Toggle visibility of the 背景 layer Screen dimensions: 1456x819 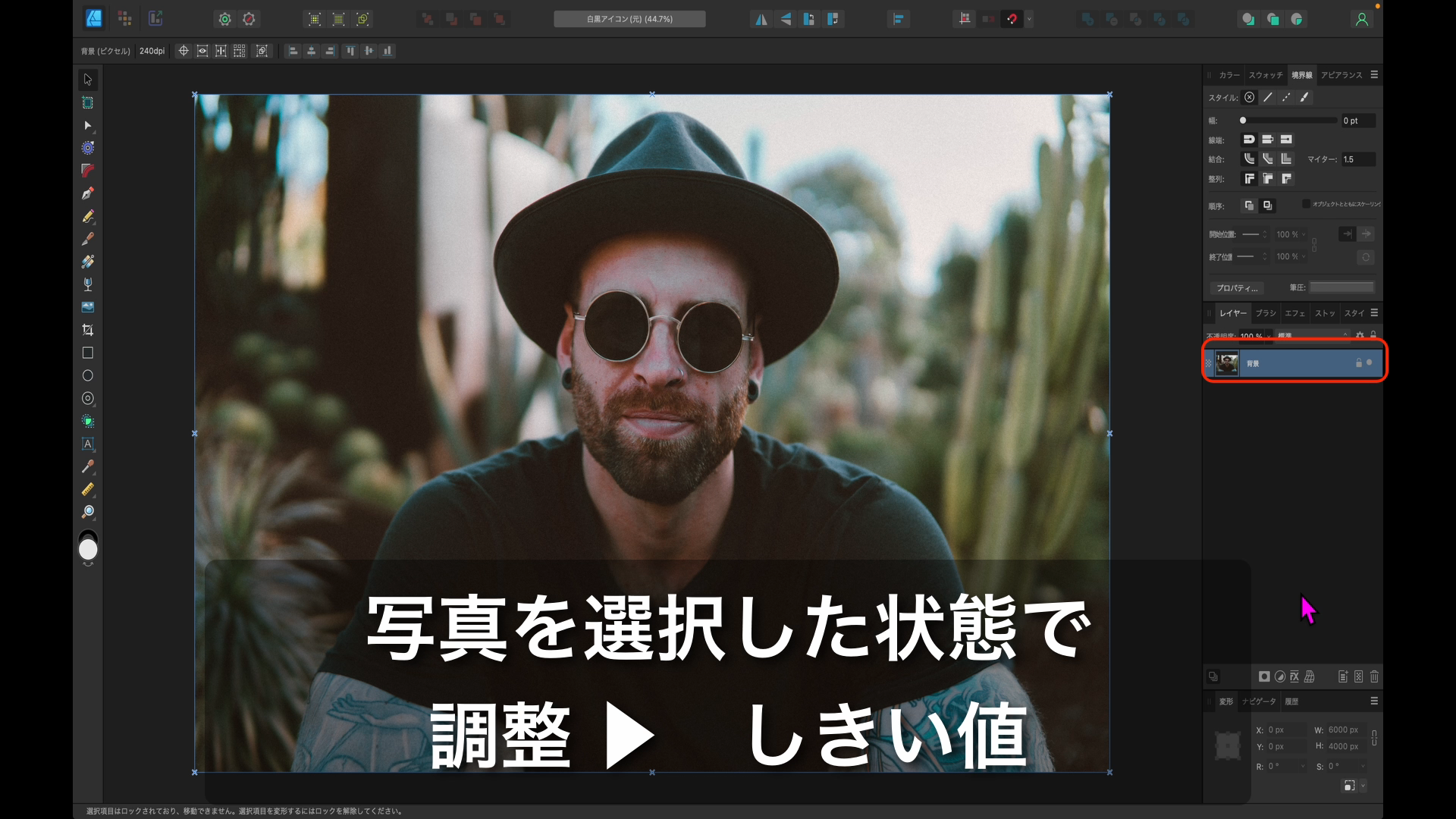pos(1369,364)
